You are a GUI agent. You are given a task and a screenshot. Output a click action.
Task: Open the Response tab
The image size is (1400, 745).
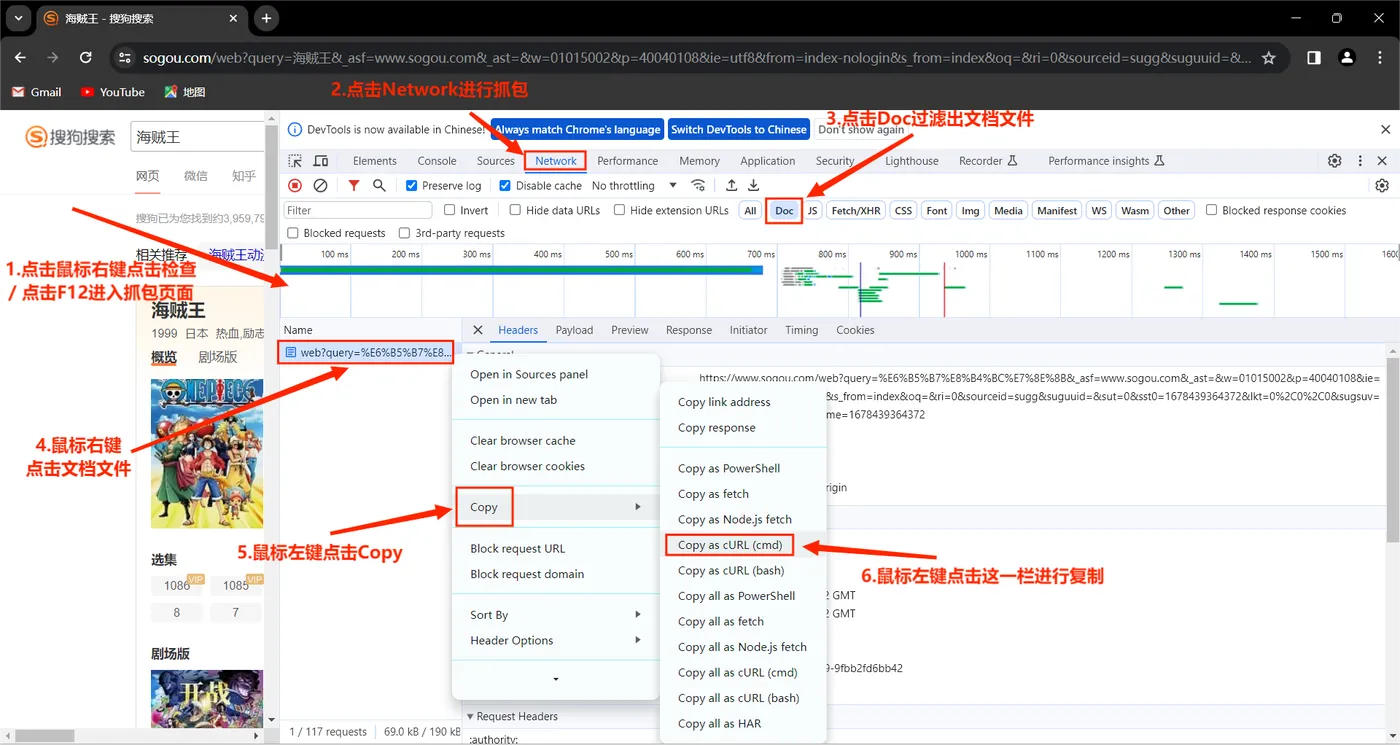click(689, 330)
